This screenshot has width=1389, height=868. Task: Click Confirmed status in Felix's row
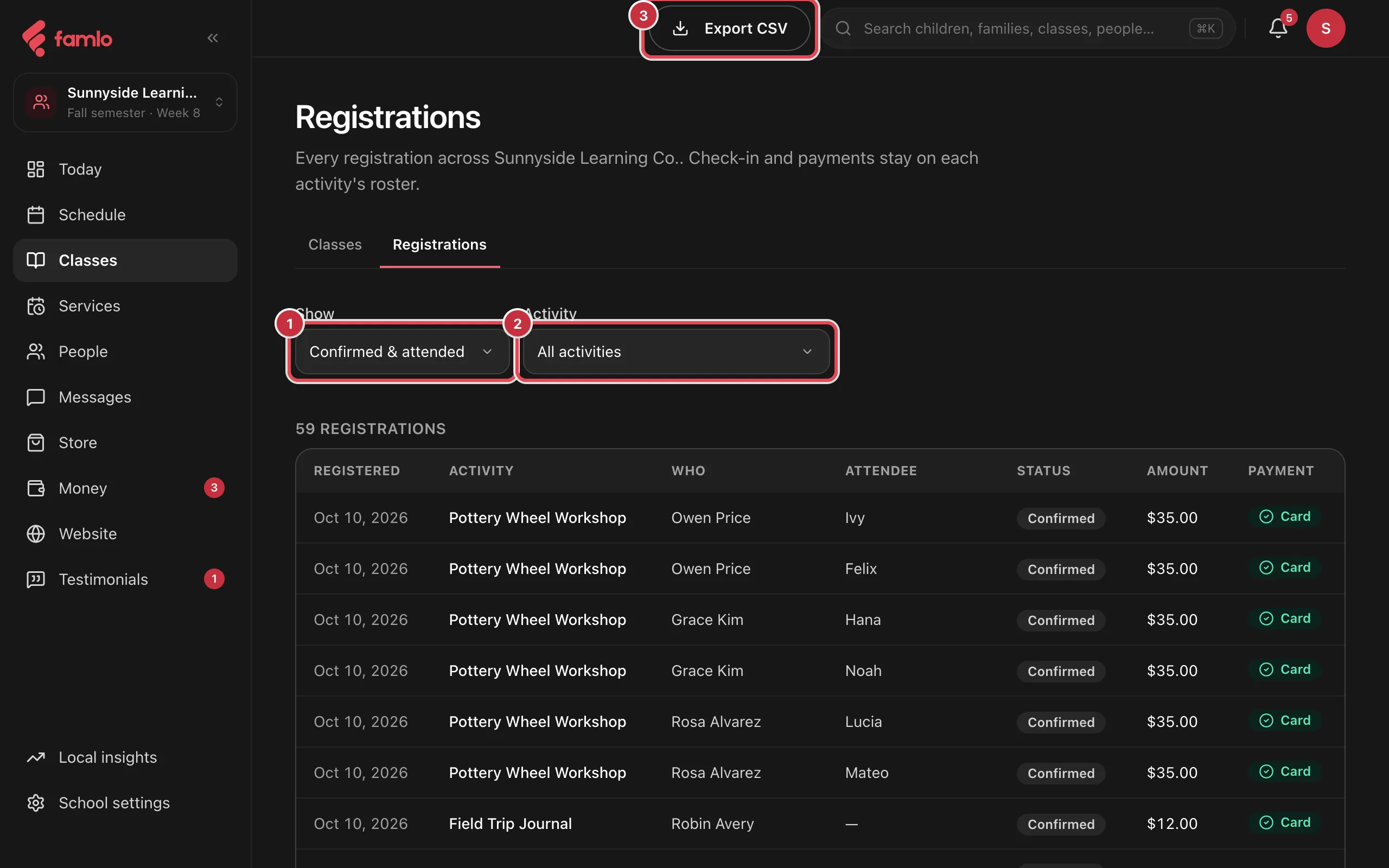click(1061, 570)
